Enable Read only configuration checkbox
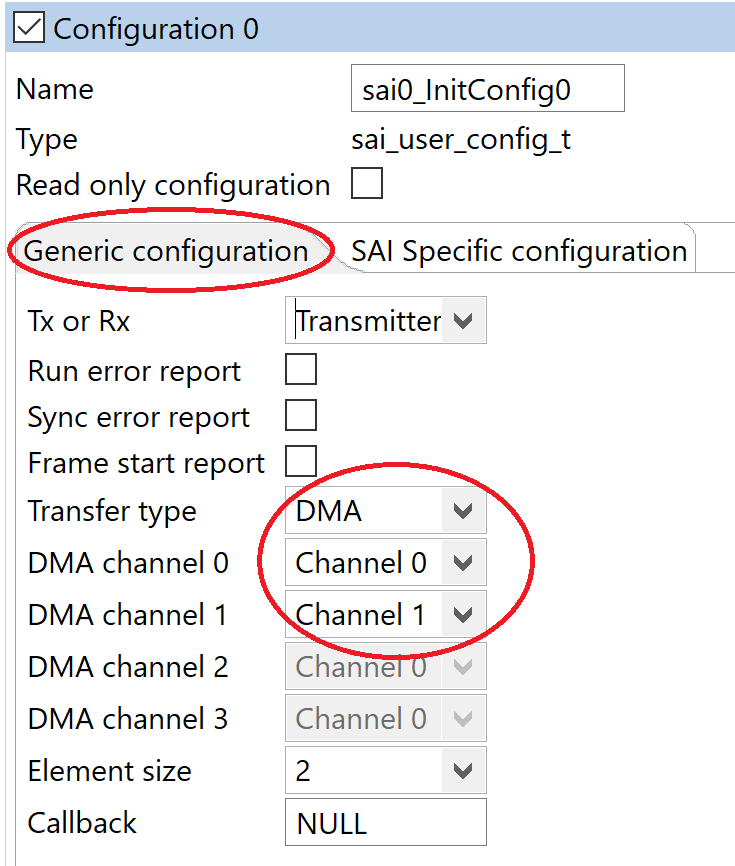The width and height of the screenshot is (735, 866). click(x=367, y=185)
